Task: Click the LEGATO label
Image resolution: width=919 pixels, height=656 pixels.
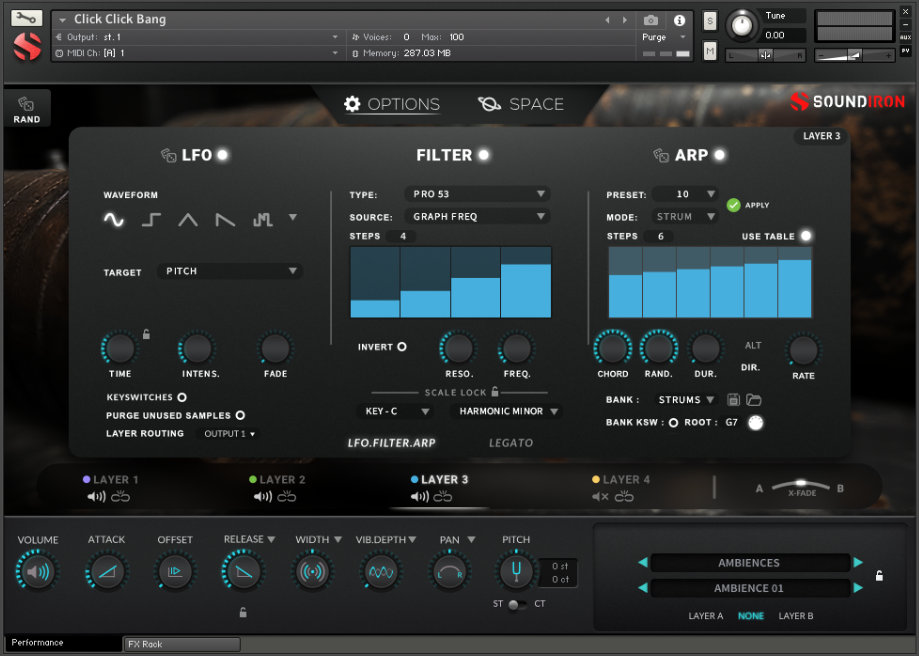Action: tap(511, 442)
